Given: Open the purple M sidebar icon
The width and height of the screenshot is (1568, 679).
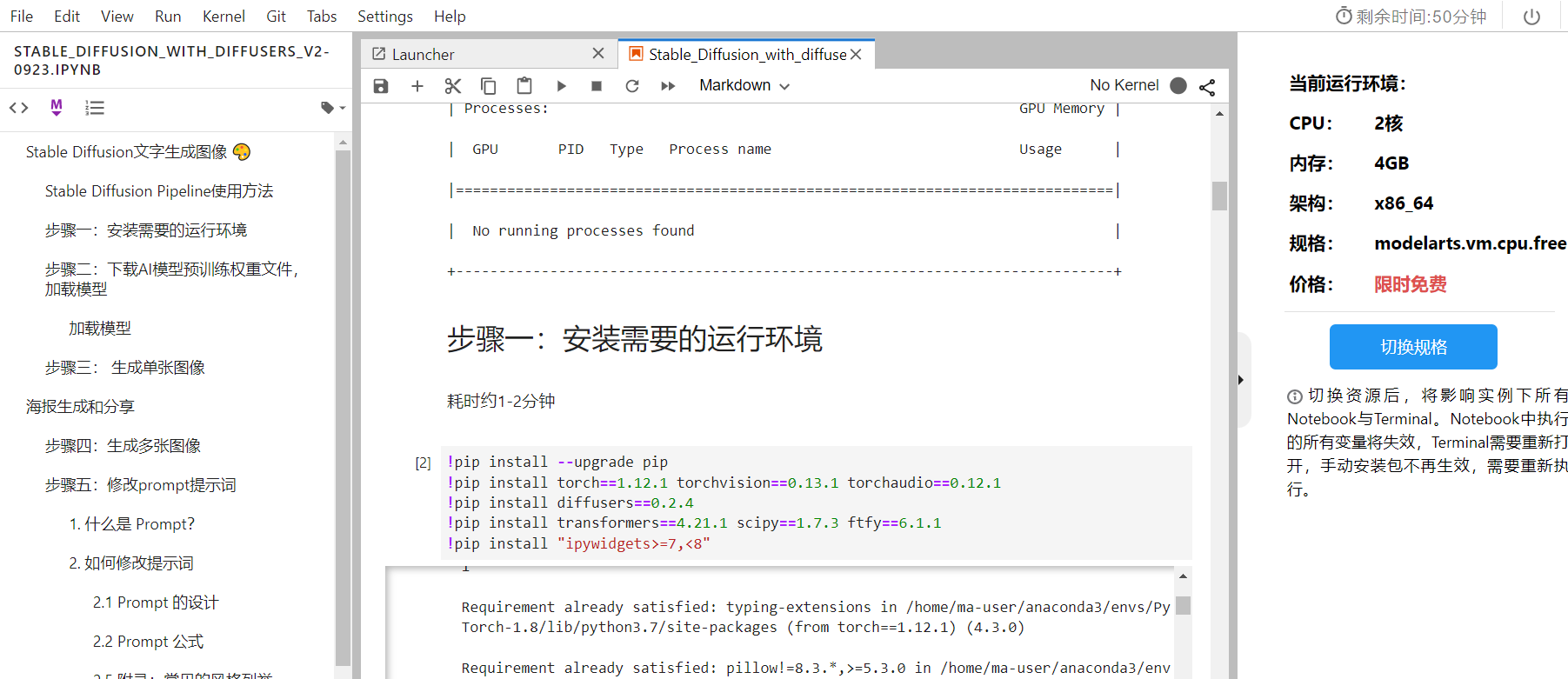Looking at the screenshot, I should click(57, 107).
